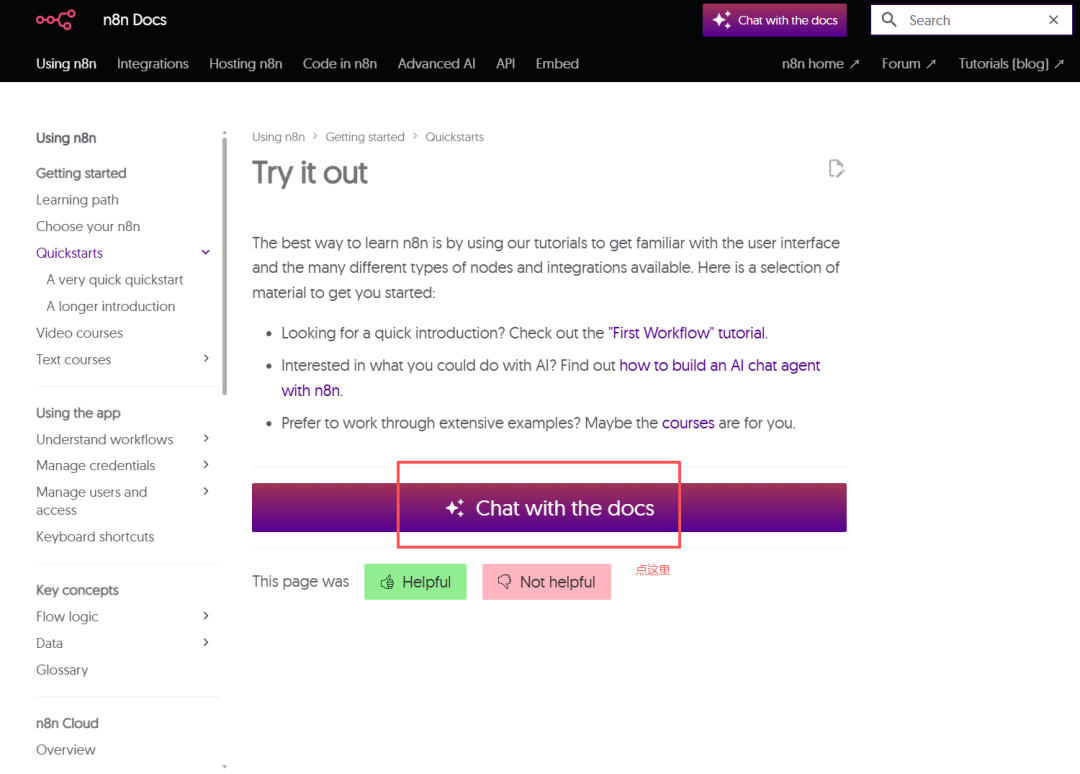Expand the Flow logic section
1080x774 pixels.
pos(206,616)
